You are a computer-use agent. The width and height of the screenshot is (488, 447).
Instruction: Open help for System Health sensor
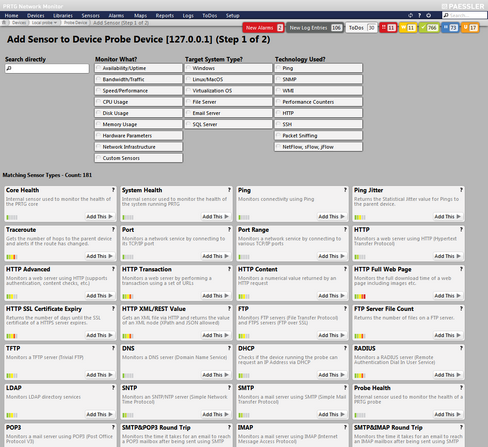229,190
